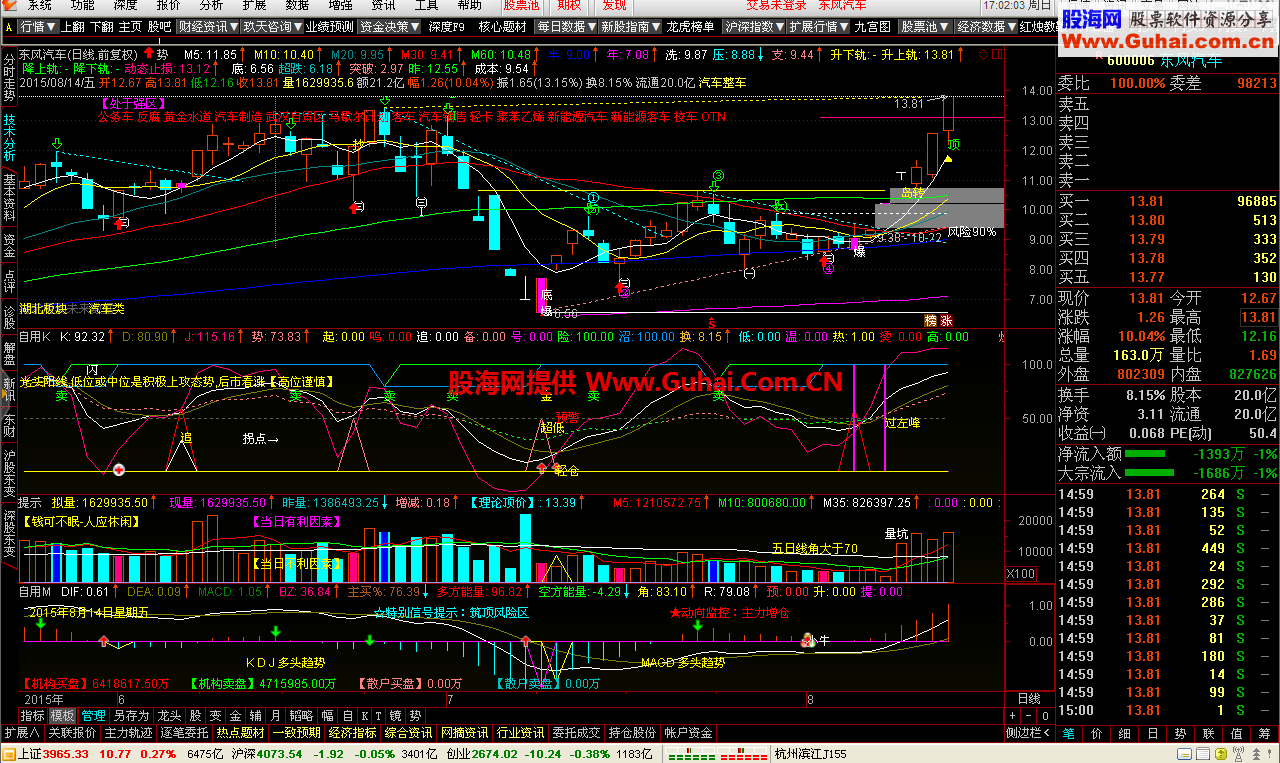Select 技术分析 side tab
The height and width of the screenshot is (763, 1280).
tap(9, 137)
